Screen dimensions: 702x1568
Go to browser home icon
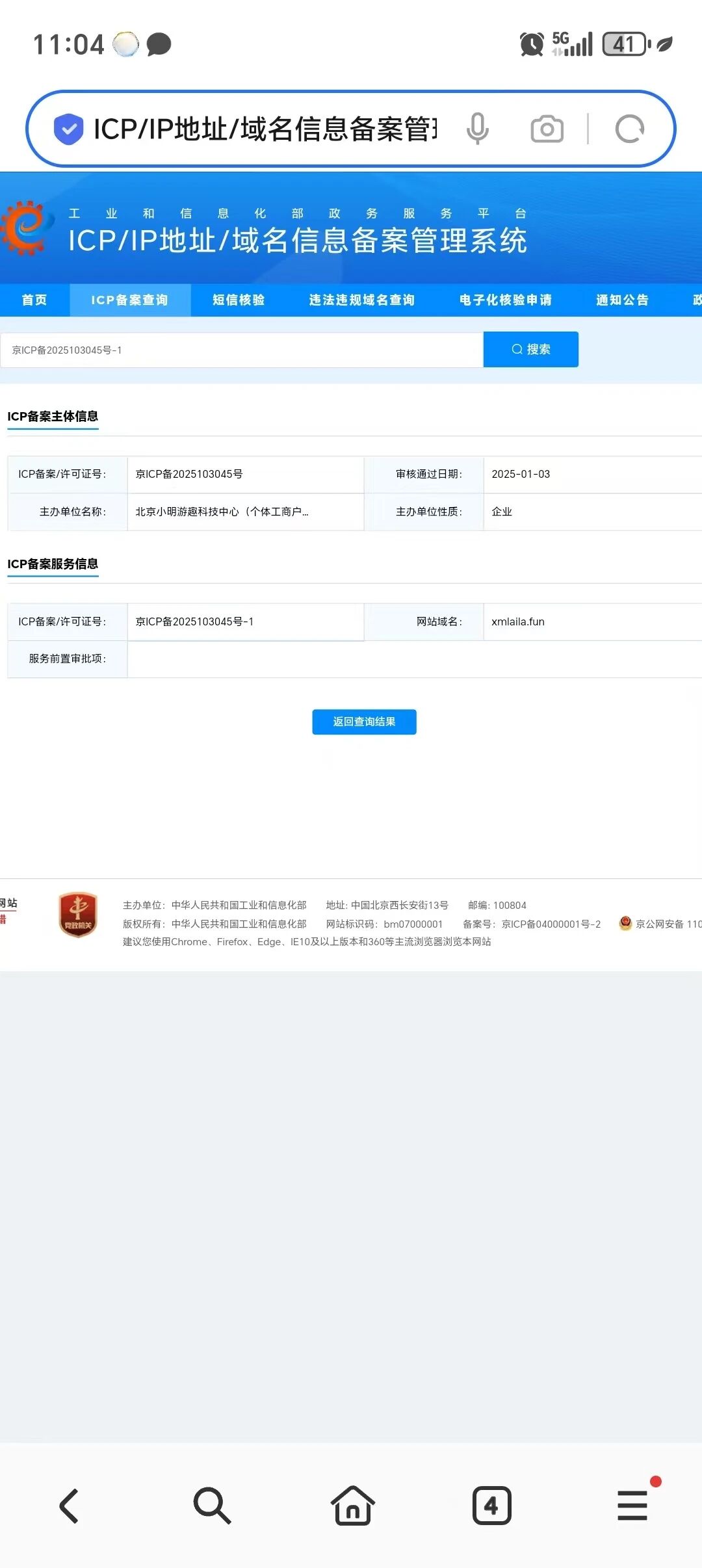pos(352,1506)
